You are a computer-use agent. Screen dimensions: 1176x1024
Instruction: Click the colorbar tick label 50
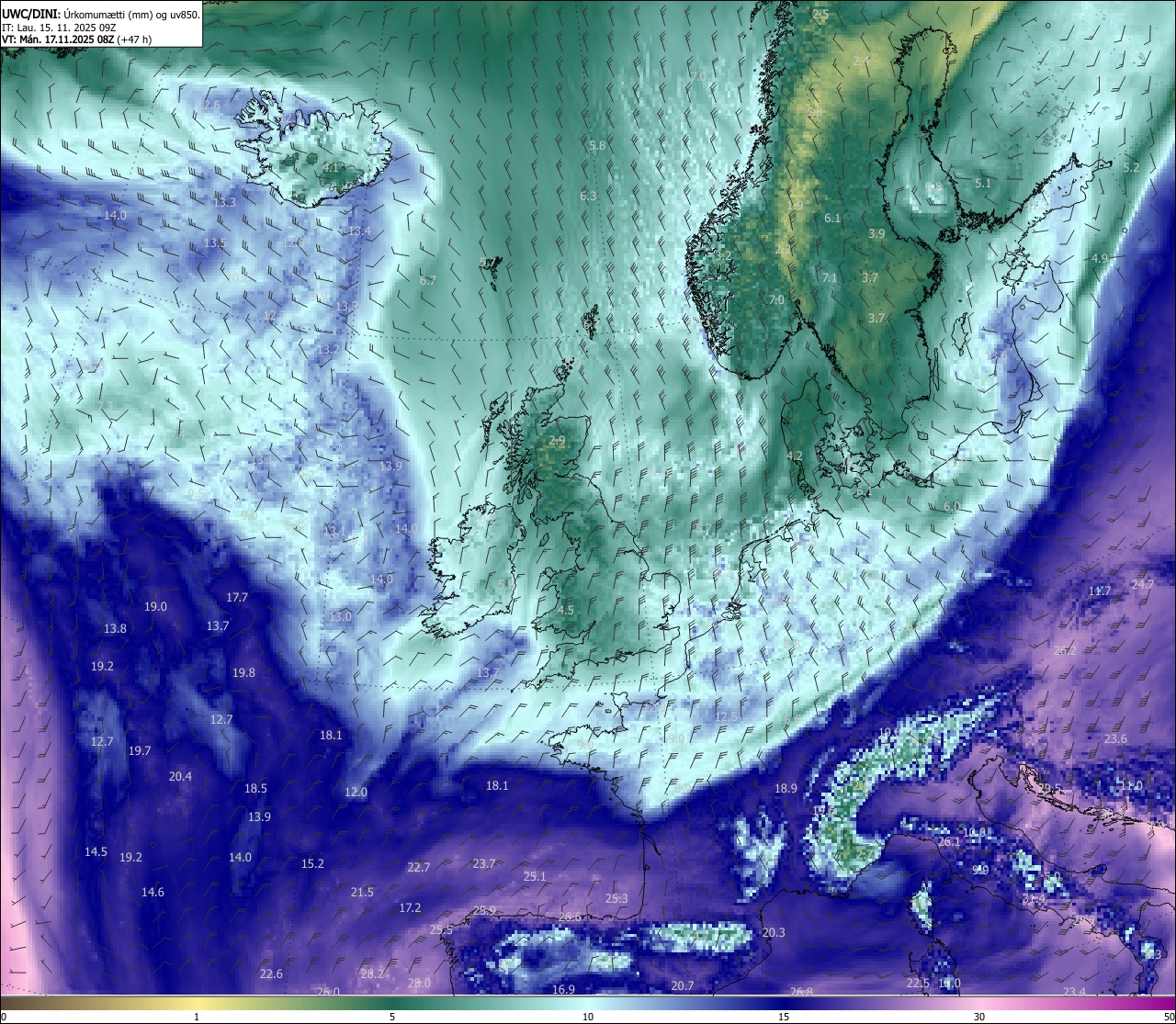click(1168, 1017)
